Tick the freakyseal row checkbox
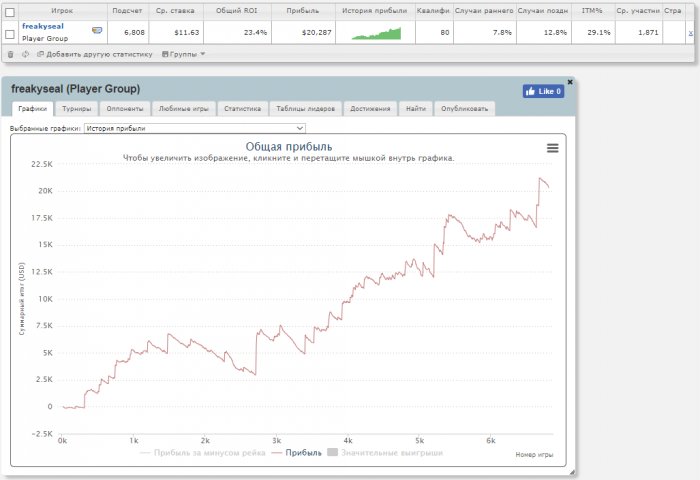Image resolution: width=700 pixels, height=480 pixels. pyautogui.click(x=10, y=34)
